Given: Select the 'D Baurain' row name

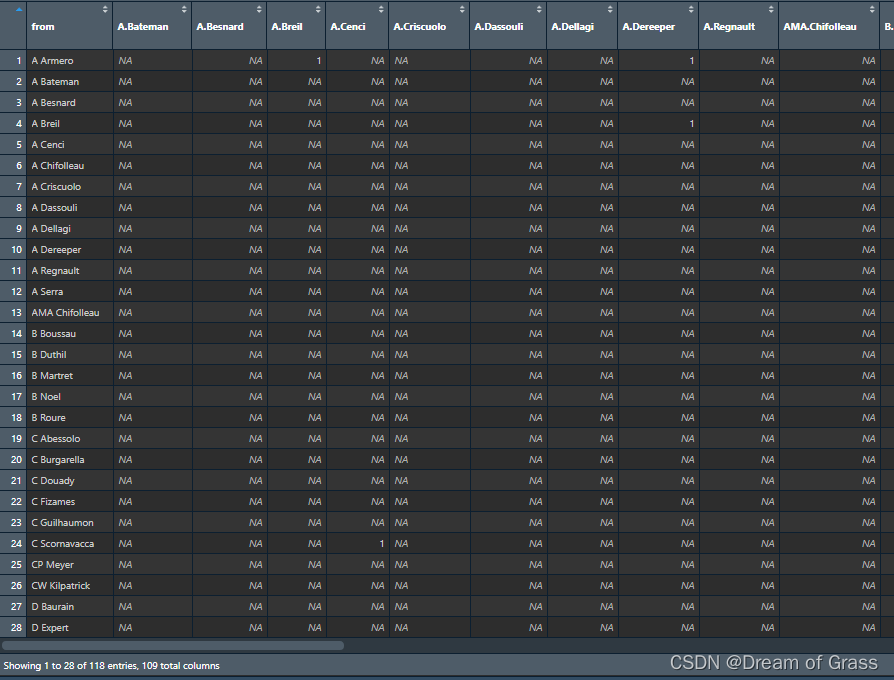Looking at the screenshot, I should 52,607.
